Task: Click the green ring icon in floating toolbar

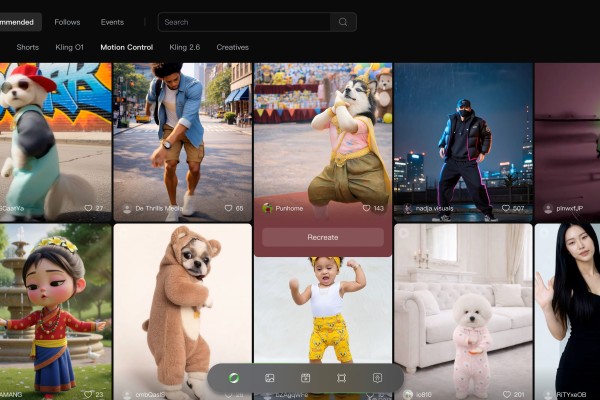Action: click(234, 378)
